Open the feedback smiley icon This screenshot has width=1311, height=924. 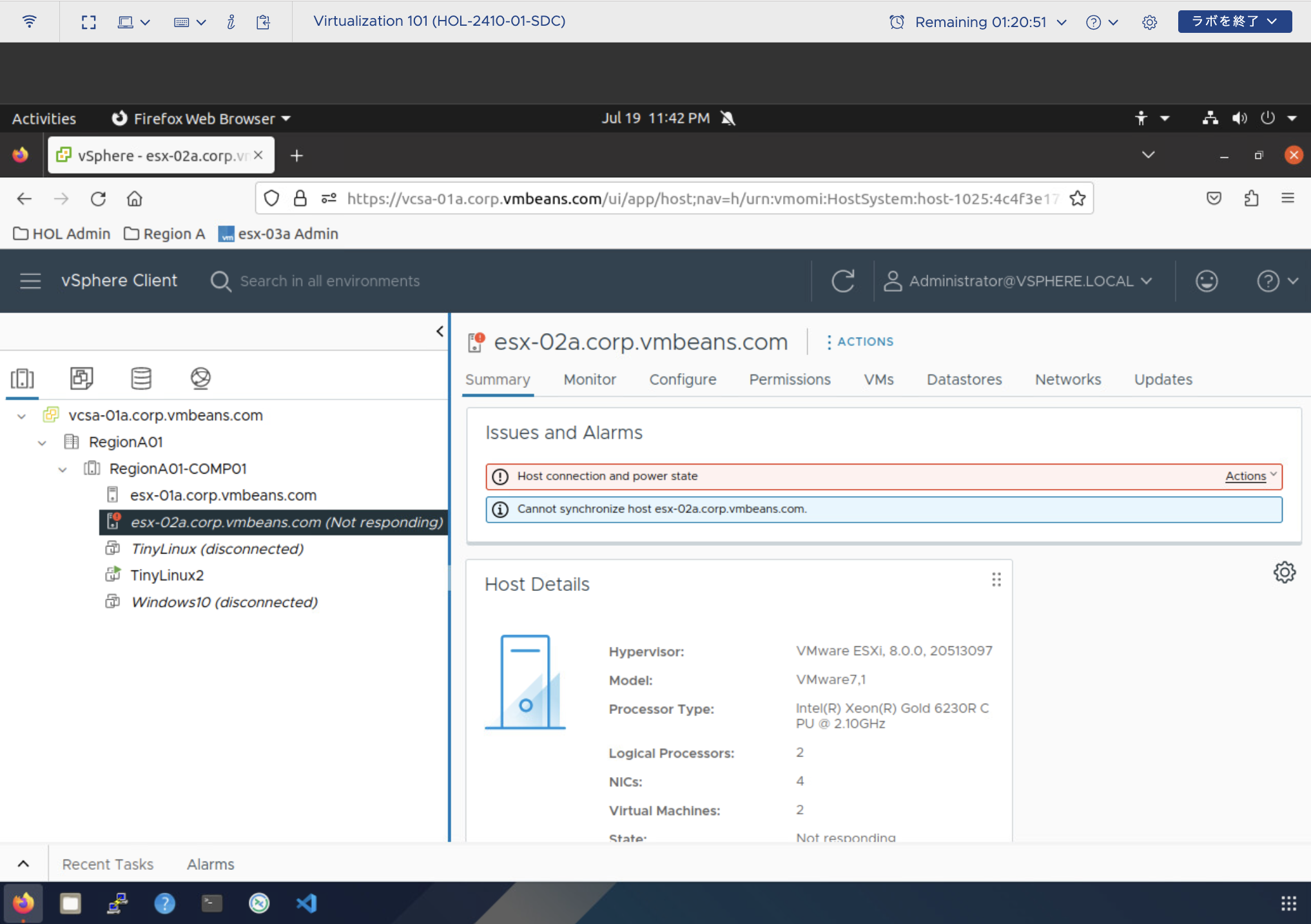pyautogui.click(x=1206, y=281)
